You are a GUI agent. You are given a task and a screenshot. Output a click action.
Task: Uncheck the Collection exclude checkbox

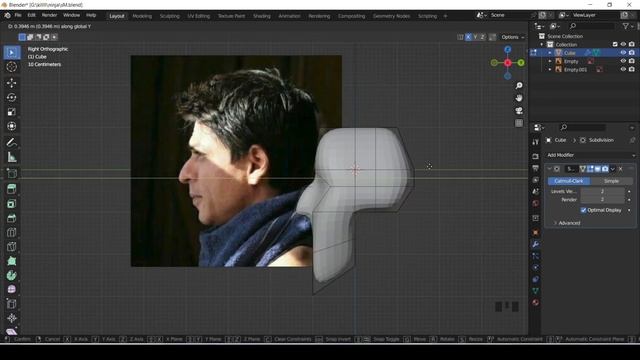tap(615, 44)
